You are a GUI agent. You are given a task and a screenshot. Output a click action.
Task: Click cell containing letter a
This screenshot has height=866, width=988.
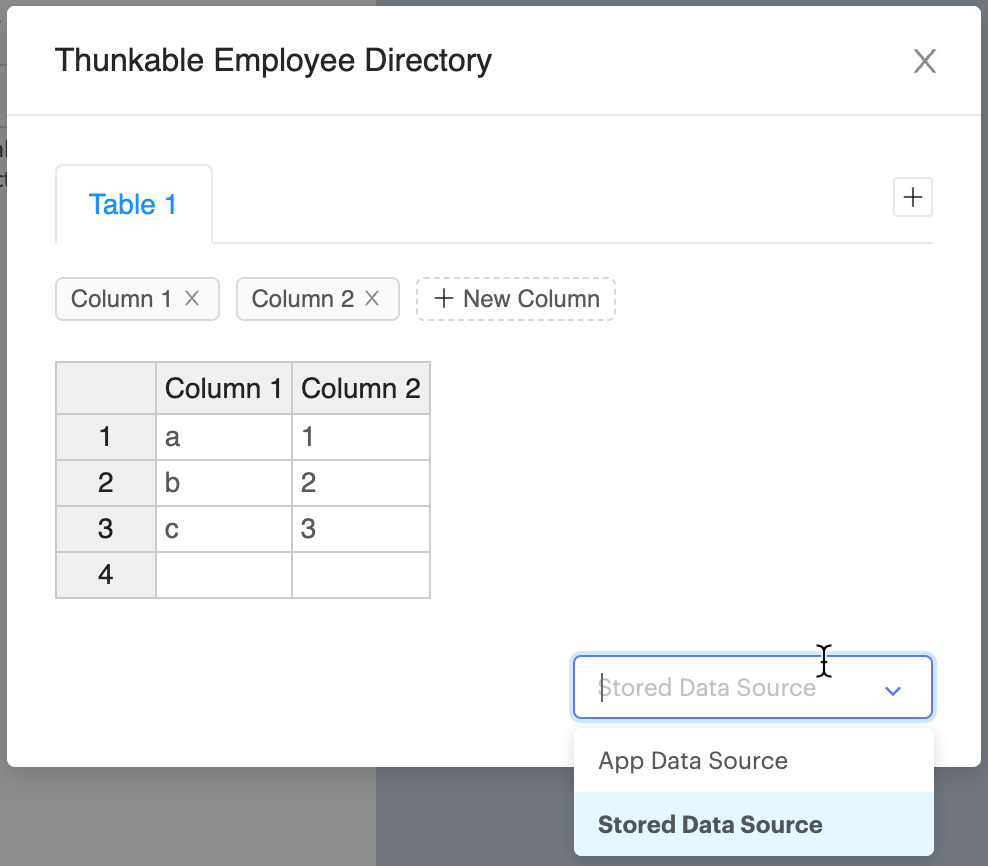224,437
